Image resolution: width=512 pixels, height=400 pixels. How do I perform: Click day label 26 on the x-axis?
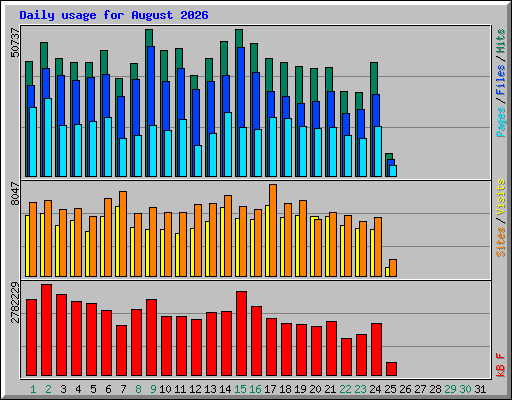coord(405,389)
